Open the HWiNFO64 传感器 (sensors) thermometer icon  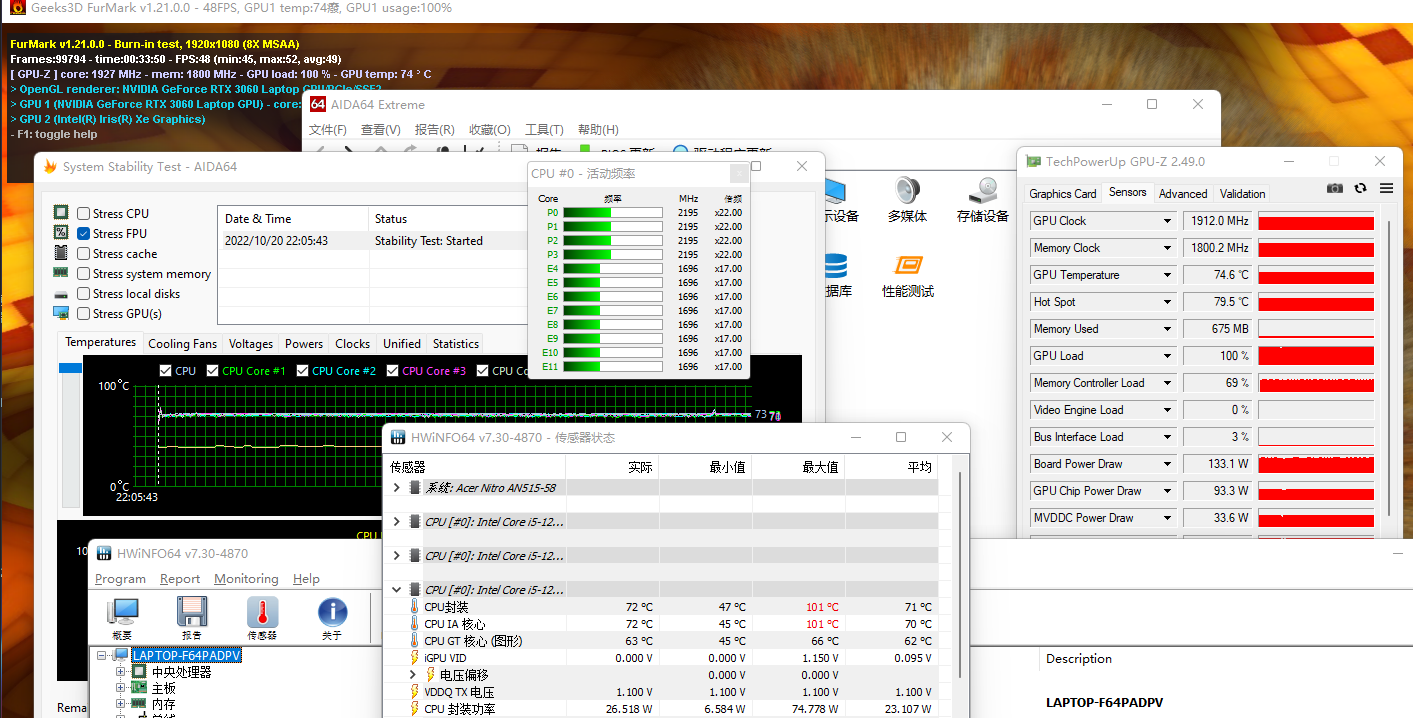[x=262, y=613]
